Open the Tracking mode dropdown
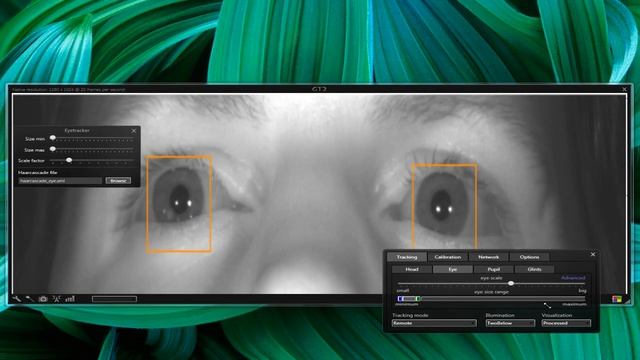Image resolution: width=640 pixels, height=360 pixels. (x=434, y=323)
